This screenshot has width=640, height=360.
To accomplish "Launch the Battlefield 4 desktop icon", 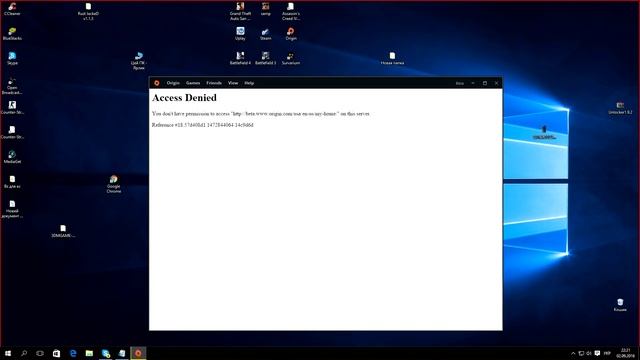I will coord(240,58).
